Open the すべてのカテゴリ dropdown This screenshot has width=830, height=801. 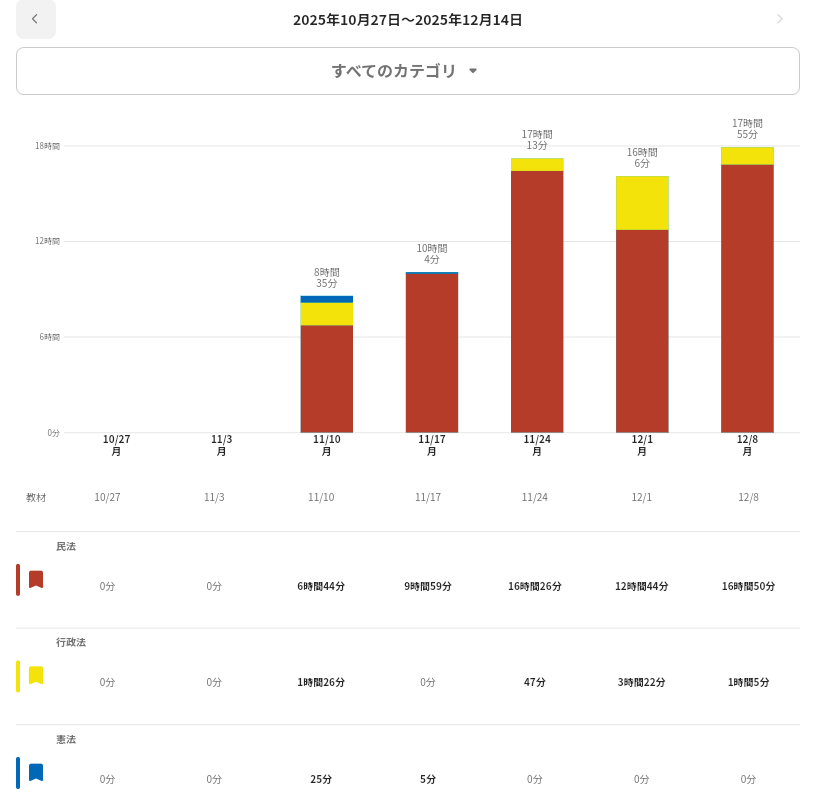click(407, 71)
